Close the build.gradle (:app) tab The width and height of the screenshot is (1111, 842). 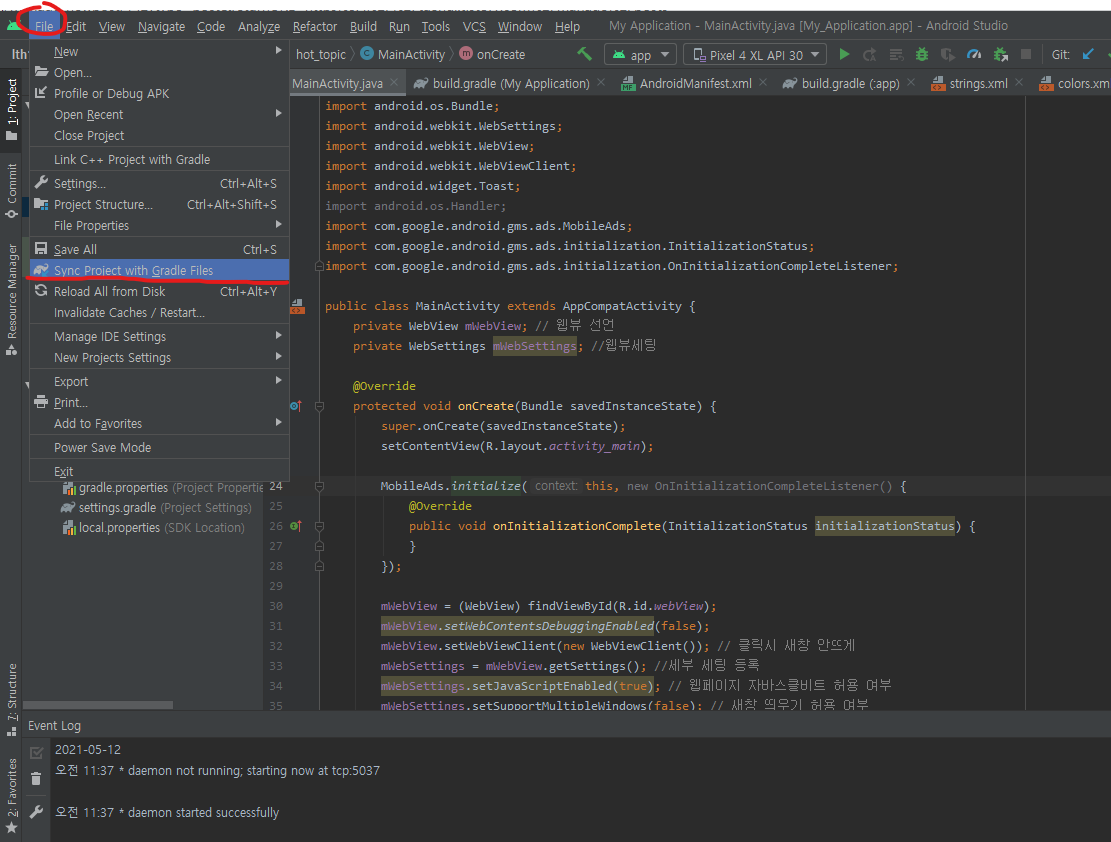click(x=911, y=83)
